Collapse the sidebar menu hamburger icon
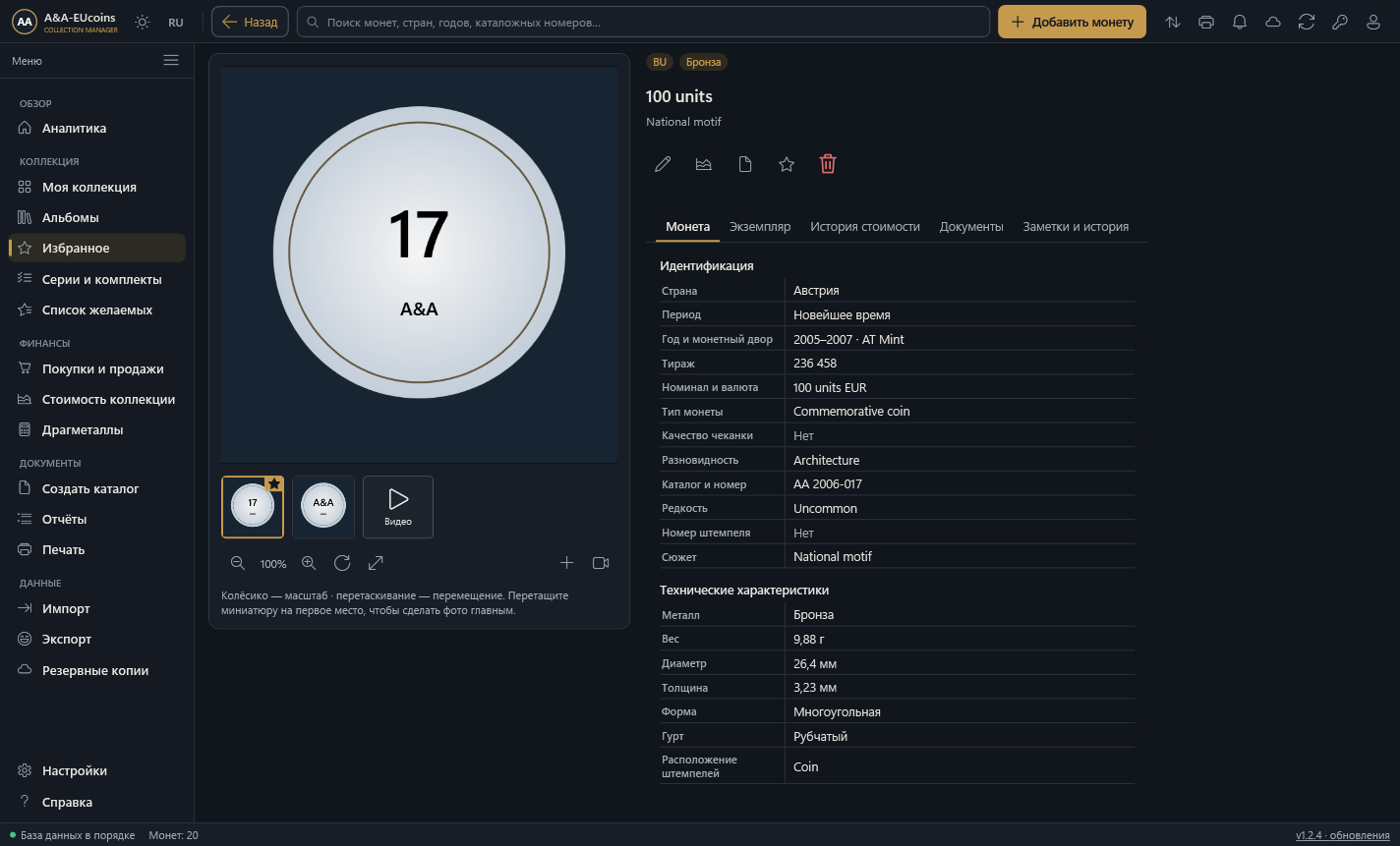The width and height of the screenshot is (1400, 846). (171, 61)
